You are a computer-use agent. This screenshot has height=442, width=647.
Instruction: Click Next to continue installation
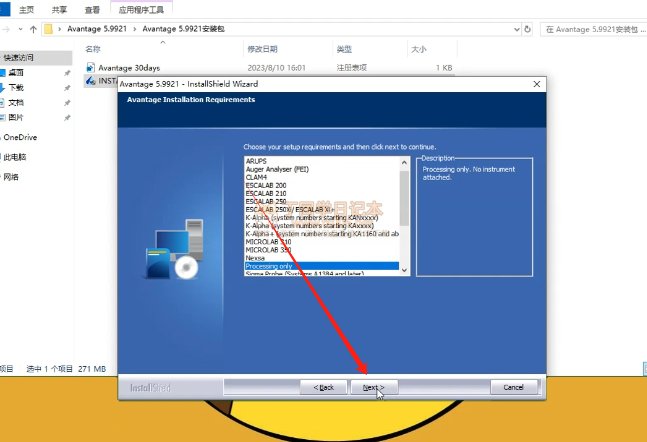click(x=374, y=388)
